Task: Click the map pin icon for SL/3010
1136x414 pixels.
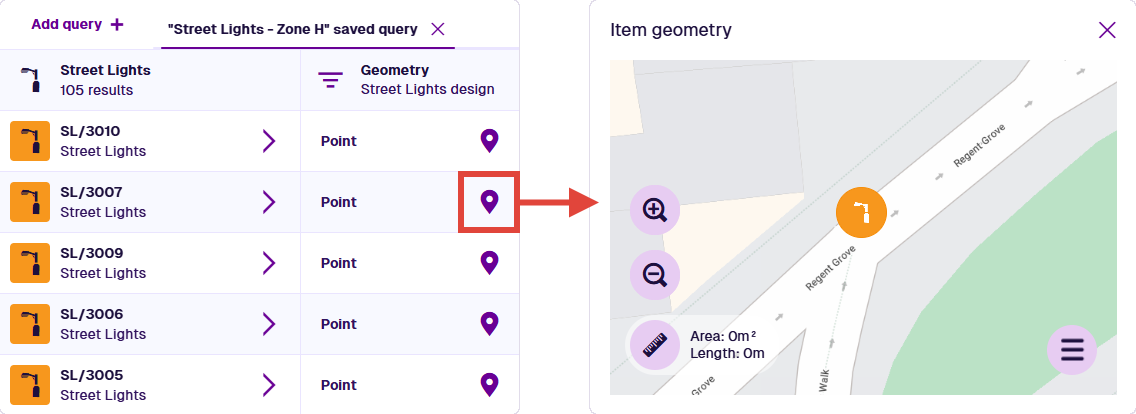Action: pyautogui.click(x=489, y=141)
